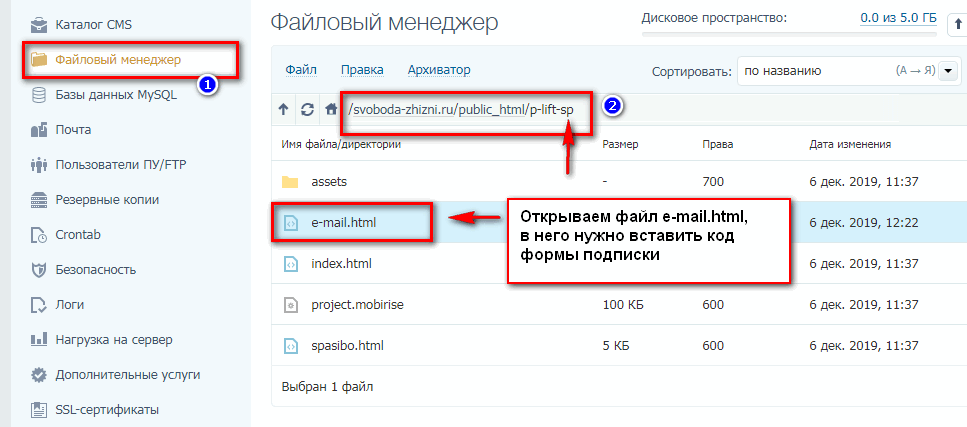
Task: Click the Файловый менеджер folder icon
Action: click(x=39, y=60)
